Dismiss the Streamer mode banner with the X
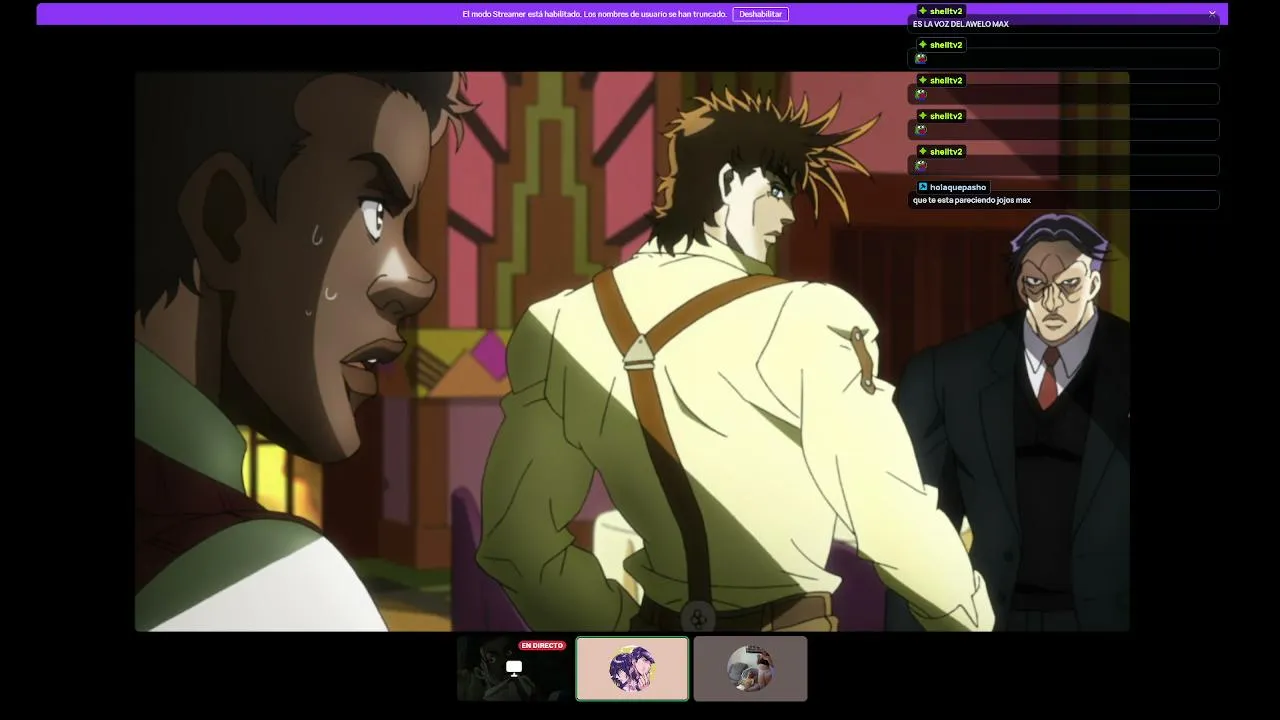Image resolution: width=1280 pixels, height=720 pixels. click(1212, 14)
